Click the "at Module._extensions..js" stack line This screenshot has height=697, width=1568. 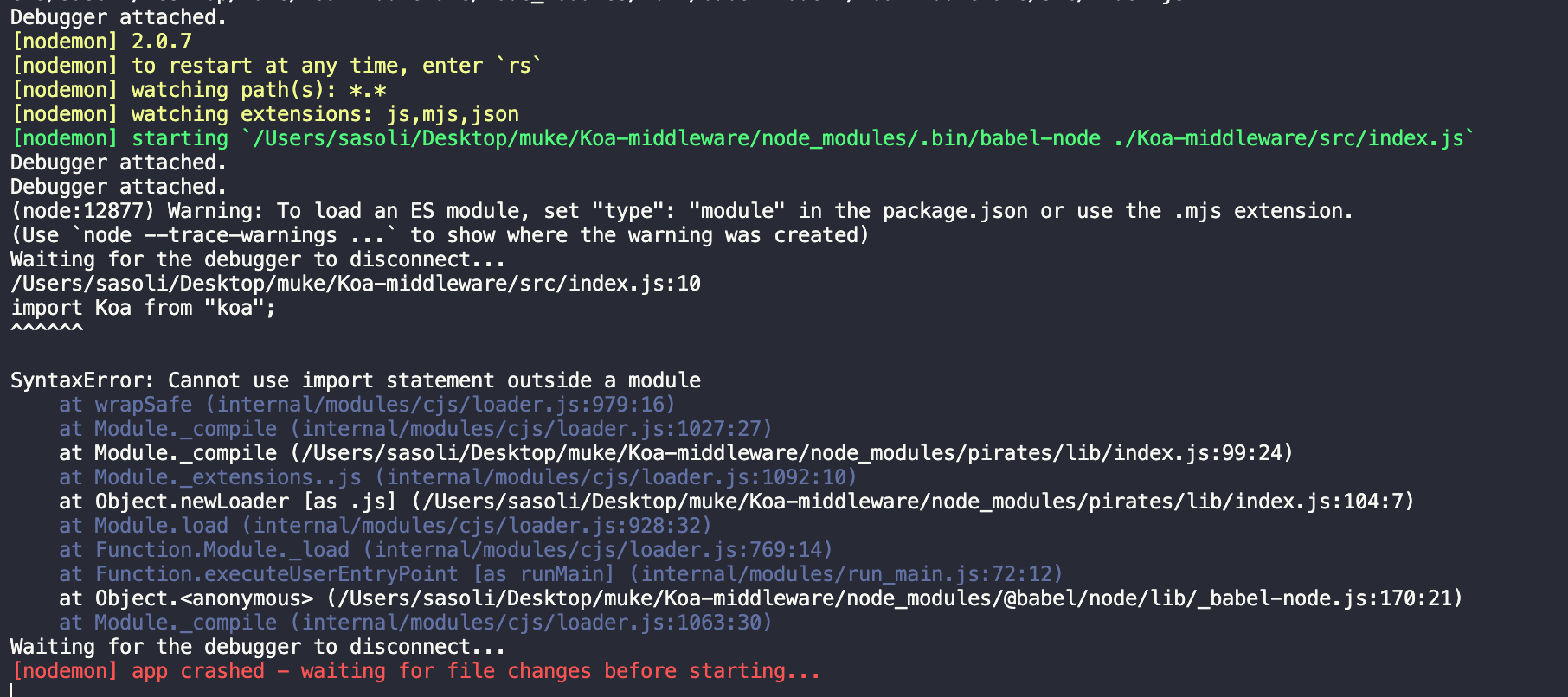(458, 477)
